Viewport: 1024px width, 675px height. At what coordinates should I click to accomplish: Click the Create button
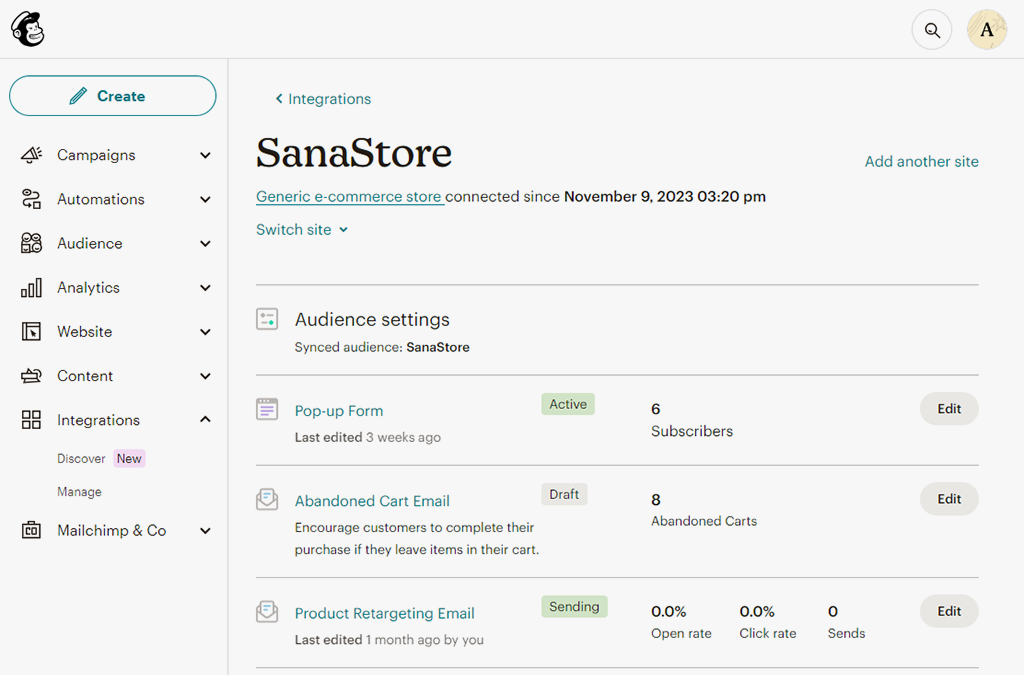(112, 95)
